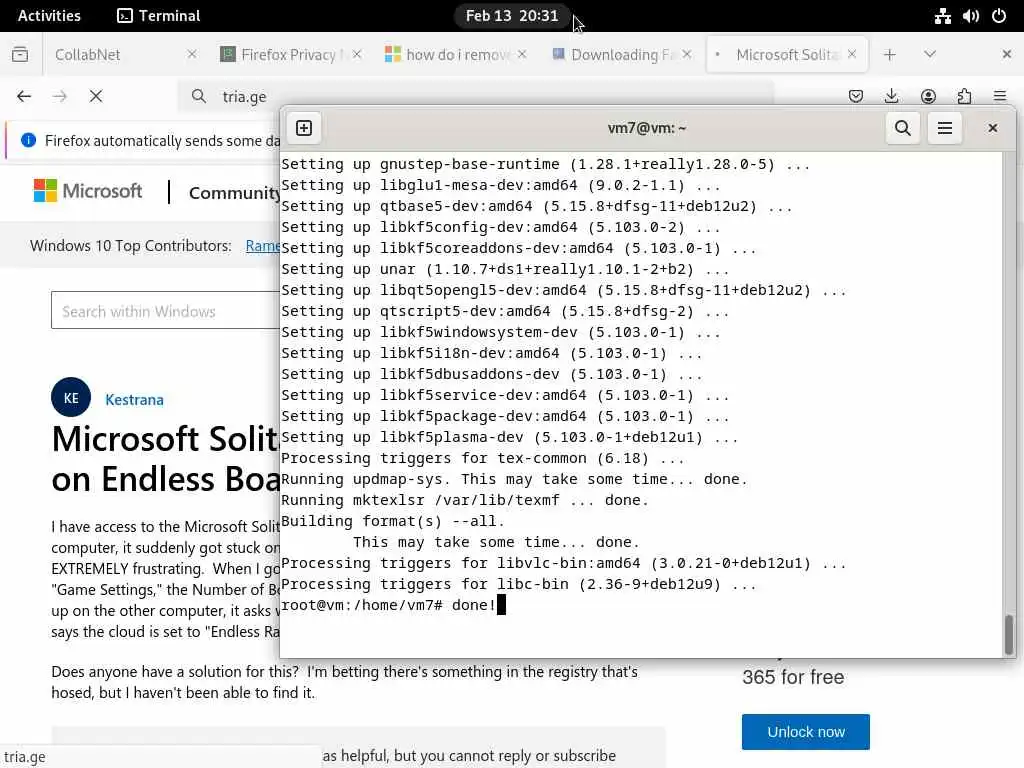Close the CollabNet tab
The height and width of the screenshot is (768, 1024).
coord(192,54)
